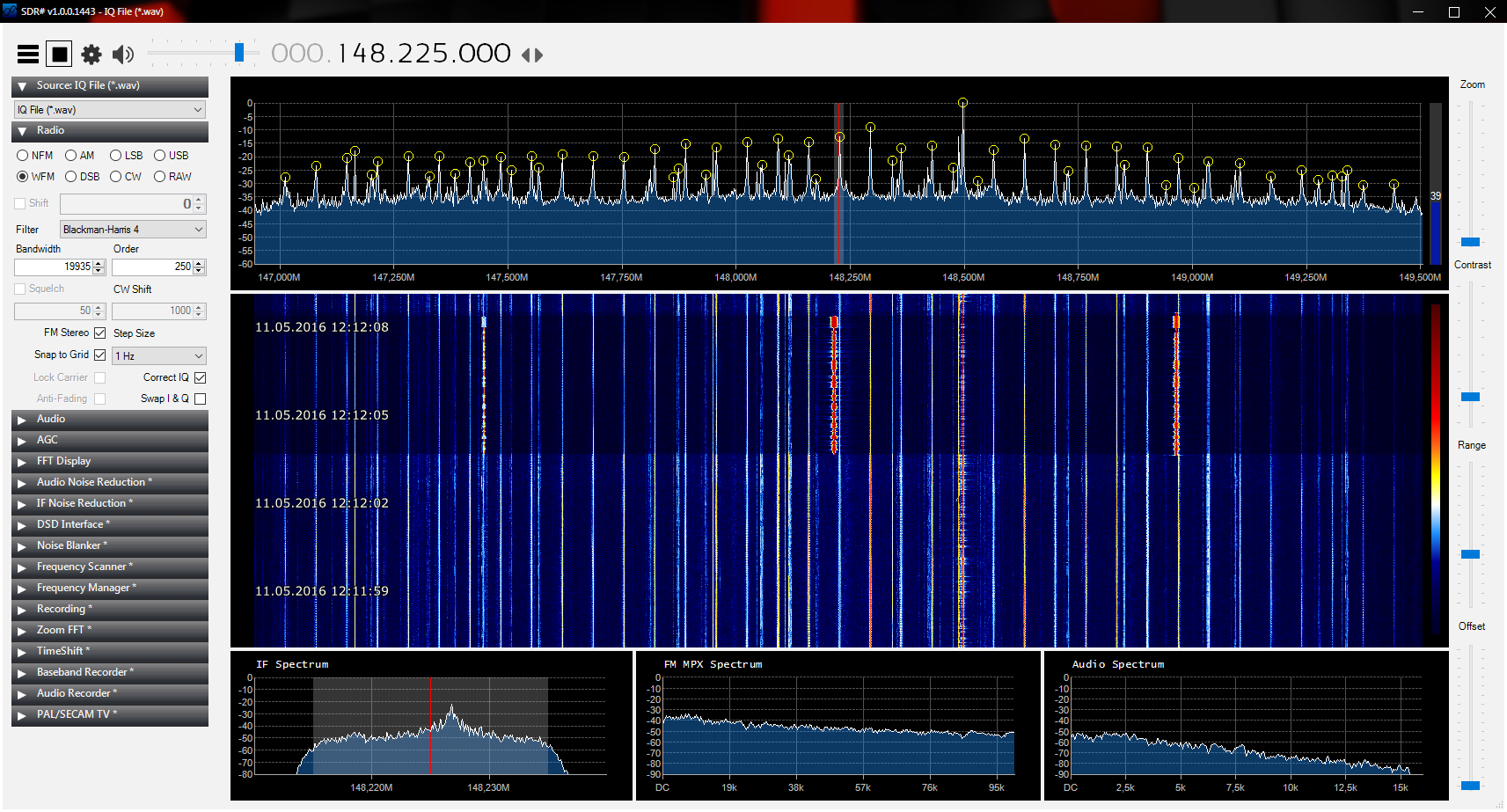
Task: Expand the Frequency Manager section
Action: click(x=86, y=588)
